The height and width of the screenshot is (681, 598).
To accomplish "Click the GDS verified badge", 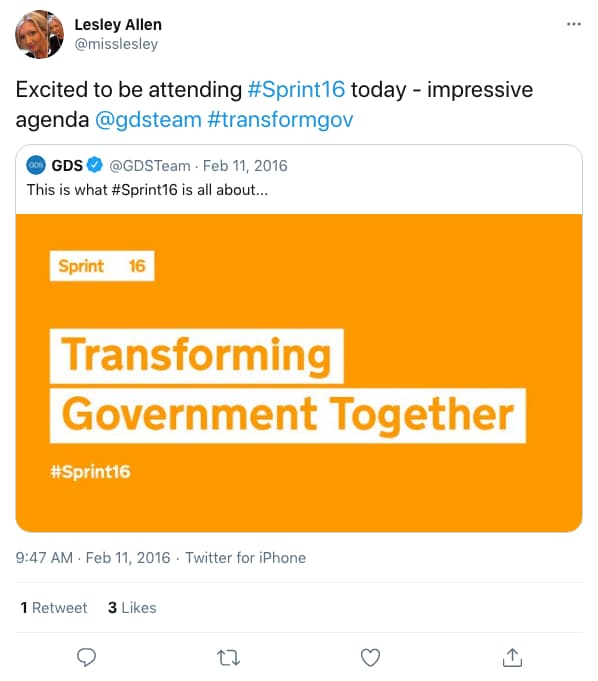I will coord(95,165).
